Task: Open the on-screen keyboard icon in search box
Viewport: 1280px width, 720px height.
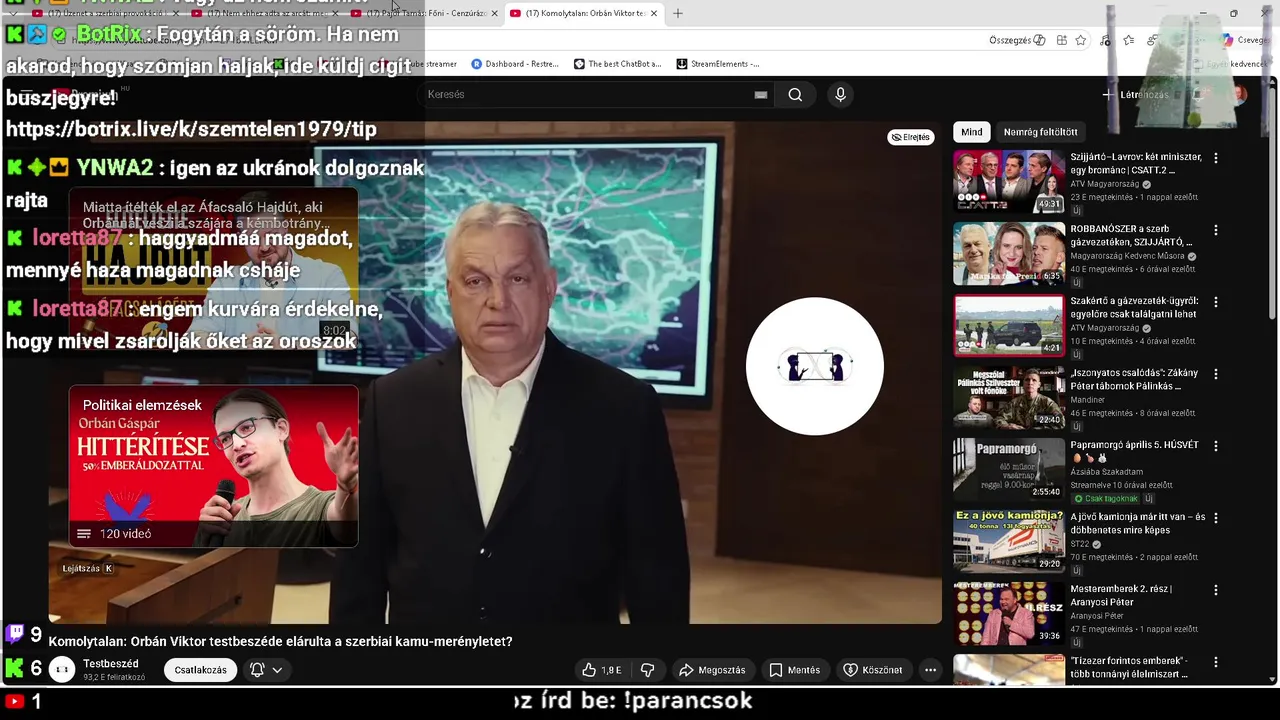Action: point(761,94)
